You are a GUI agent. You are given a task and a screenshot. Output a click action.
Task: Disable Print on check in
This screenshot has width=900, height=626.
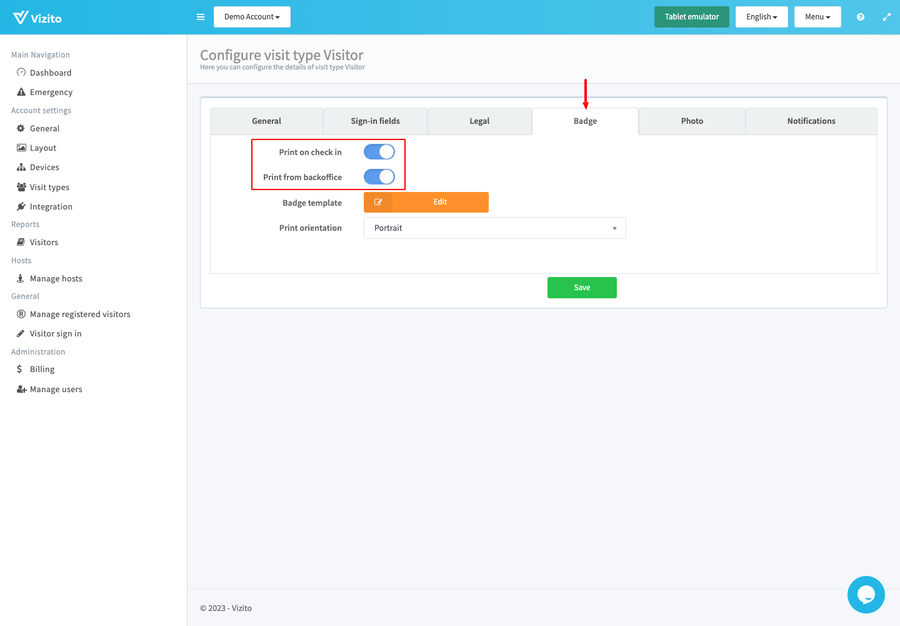click(x=380, y=151)
